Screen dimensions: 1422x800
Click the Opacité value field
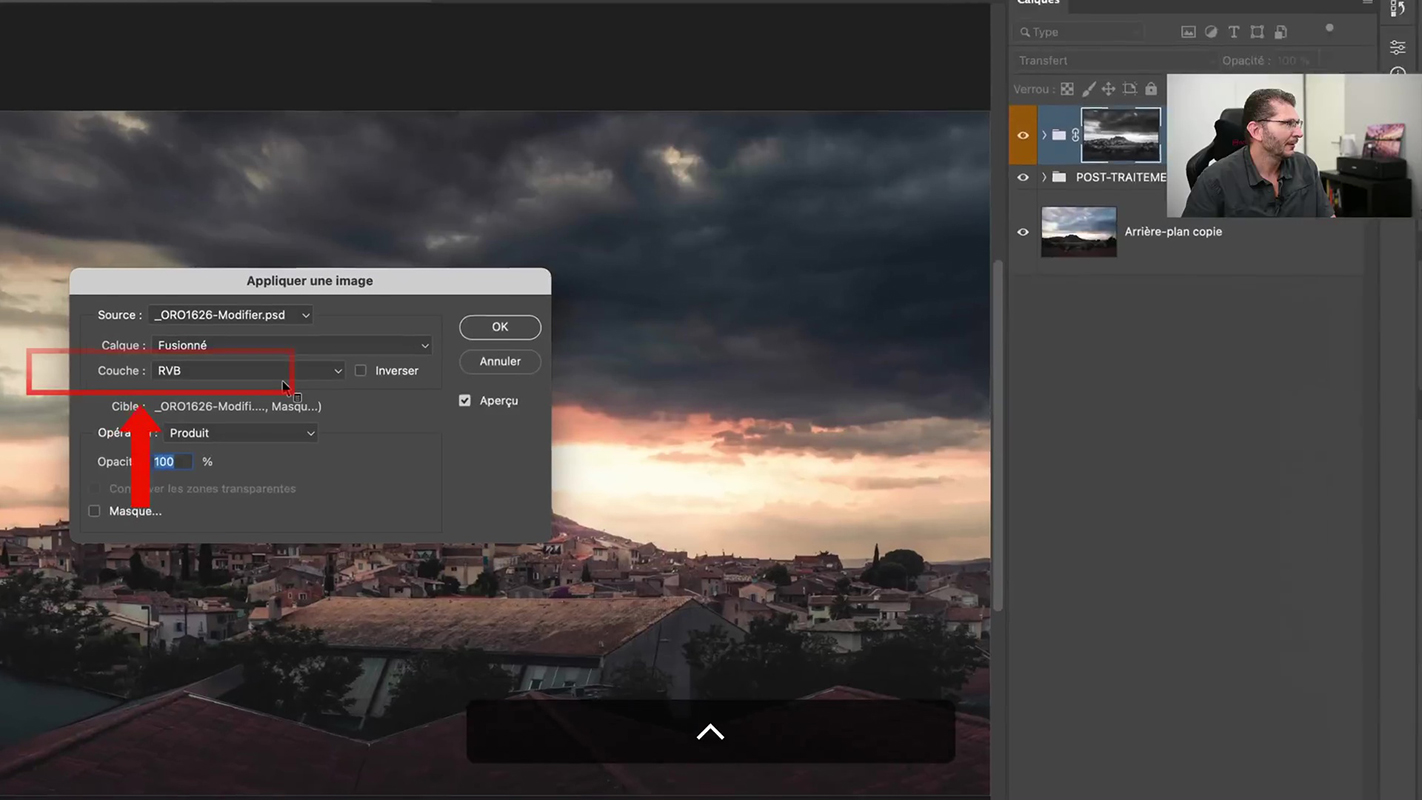point(172,462)
